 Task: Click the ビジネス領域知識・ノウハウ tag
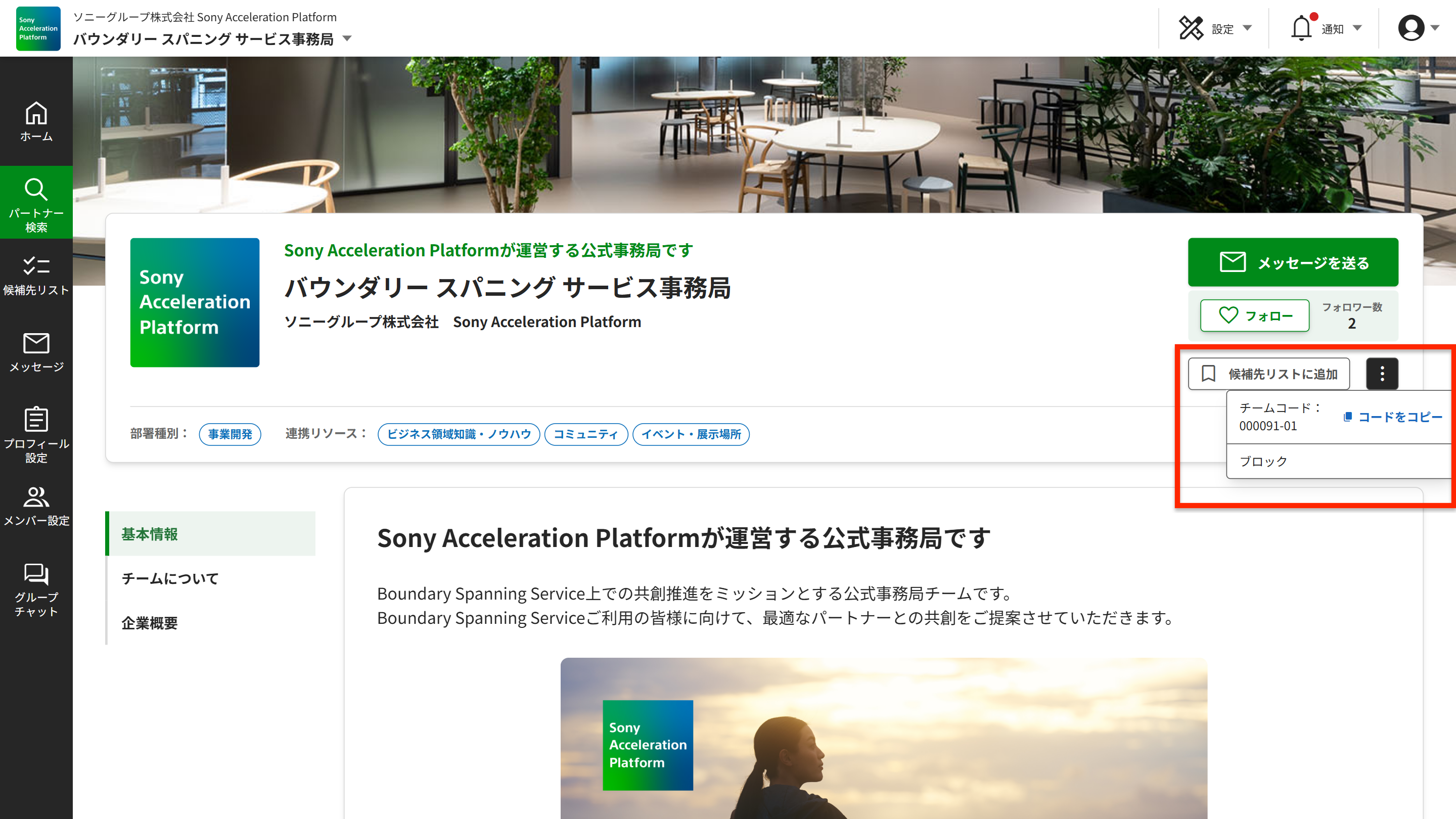click(x=459, y=434)
